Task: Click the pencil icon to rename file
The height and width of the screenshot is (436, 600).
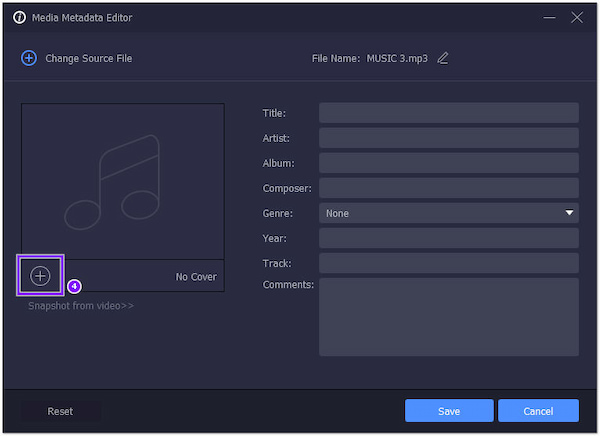Action: click(x=443, y=58)
